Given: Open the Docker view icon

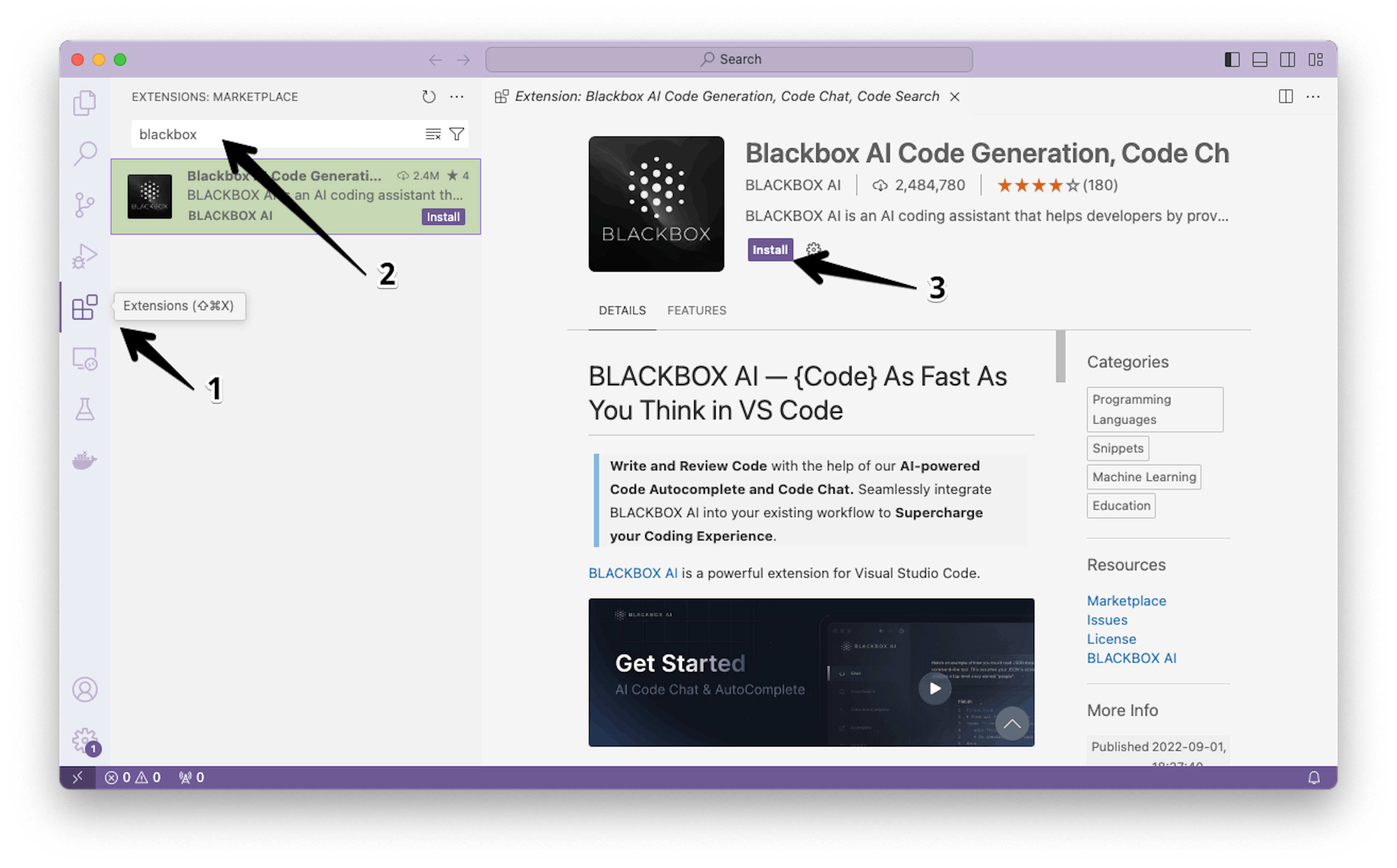Looking at the screenshot, I should [84, 461].
